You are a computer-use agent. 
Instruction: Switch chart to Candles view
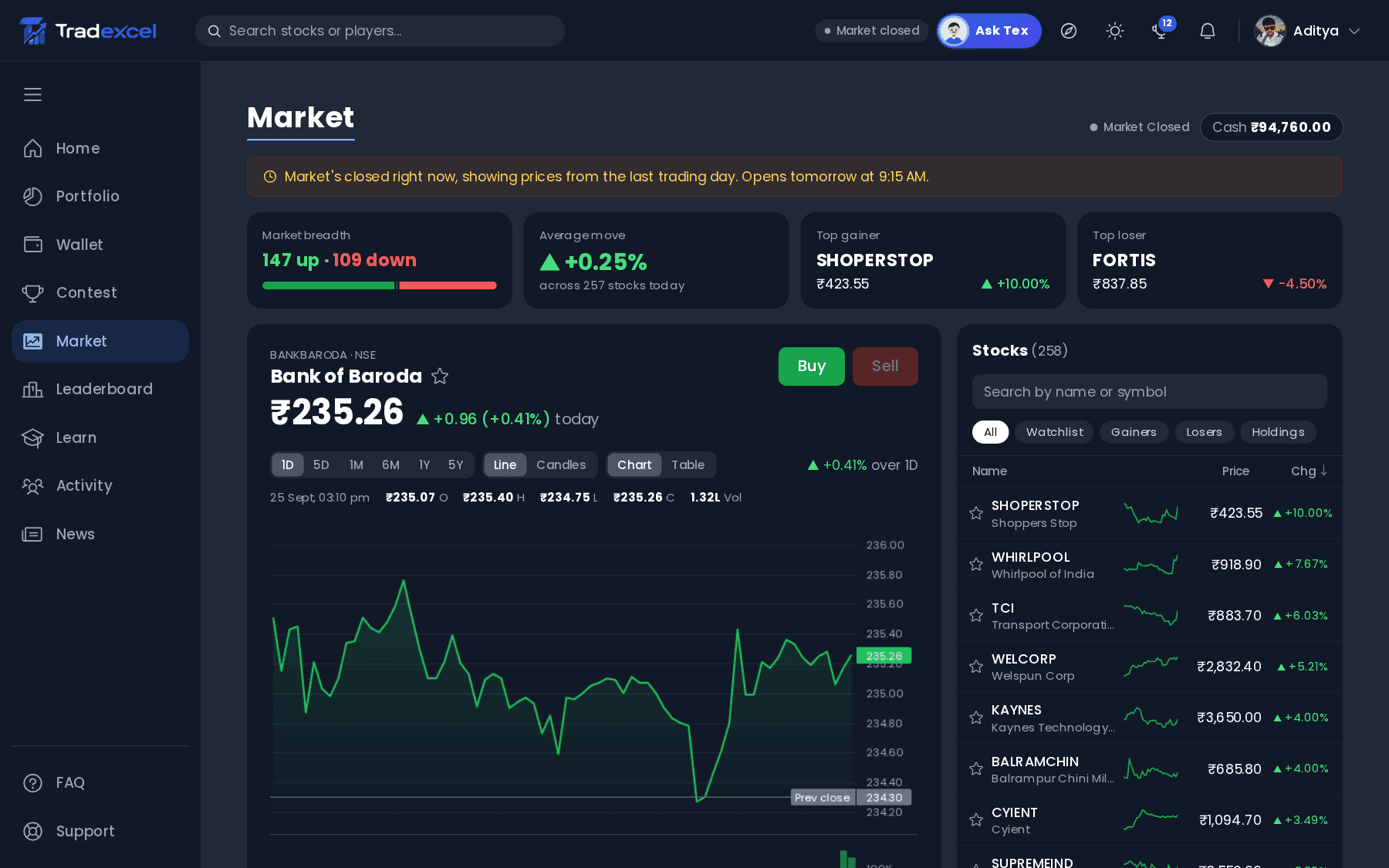(561, 464)
